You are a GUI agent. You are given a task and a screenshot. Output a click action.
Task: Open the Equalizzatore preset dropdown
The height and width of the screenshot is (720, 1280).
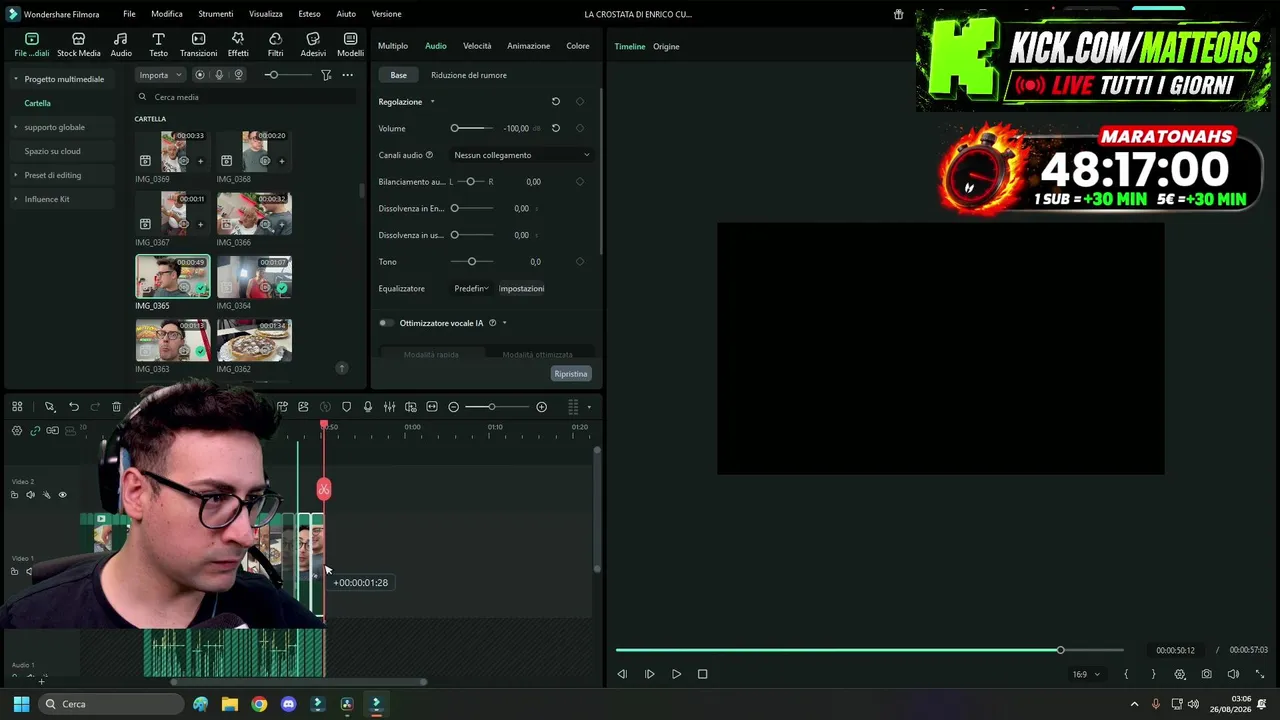click(471, 289)
